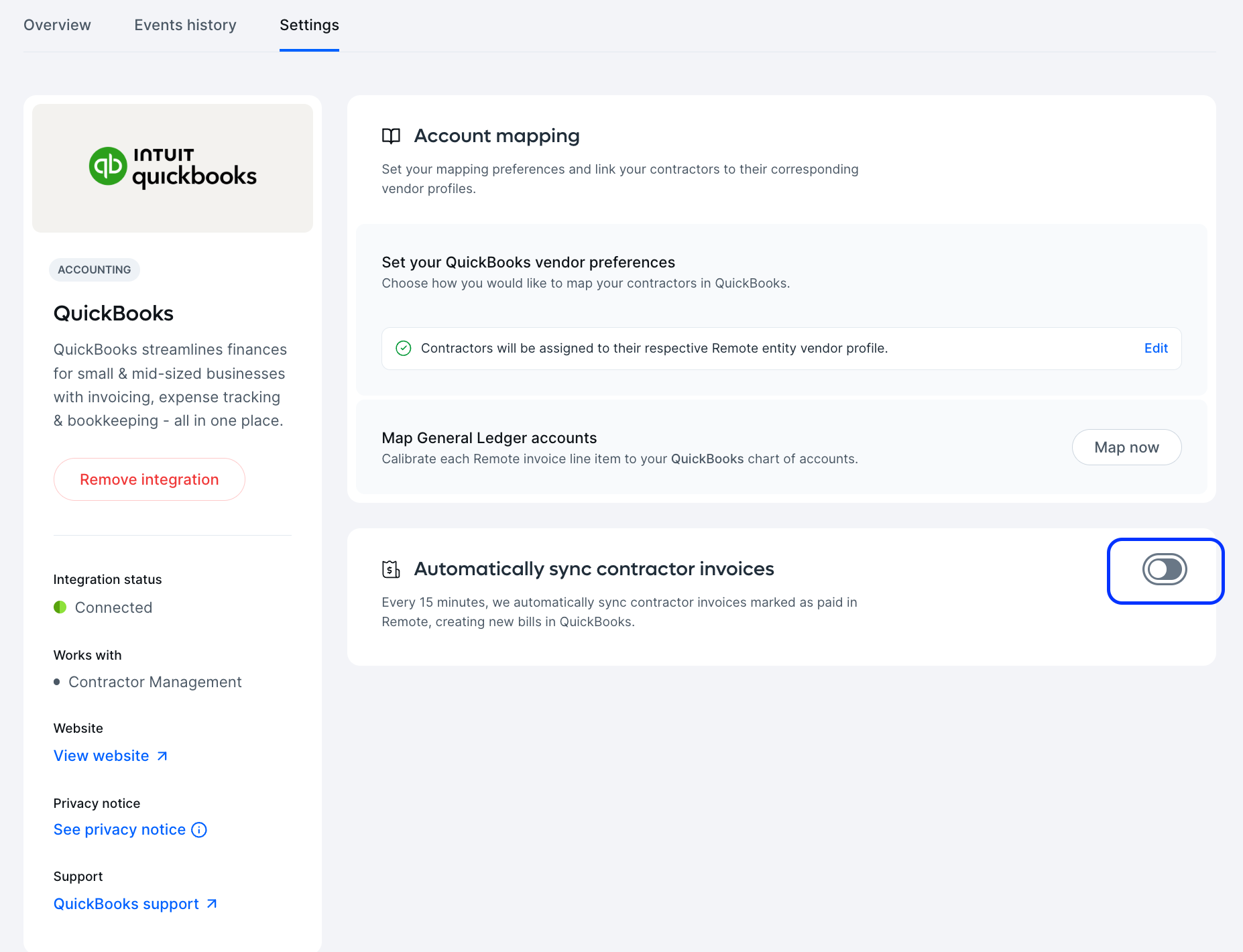Select the Settings tab

(x=309, y=25)
